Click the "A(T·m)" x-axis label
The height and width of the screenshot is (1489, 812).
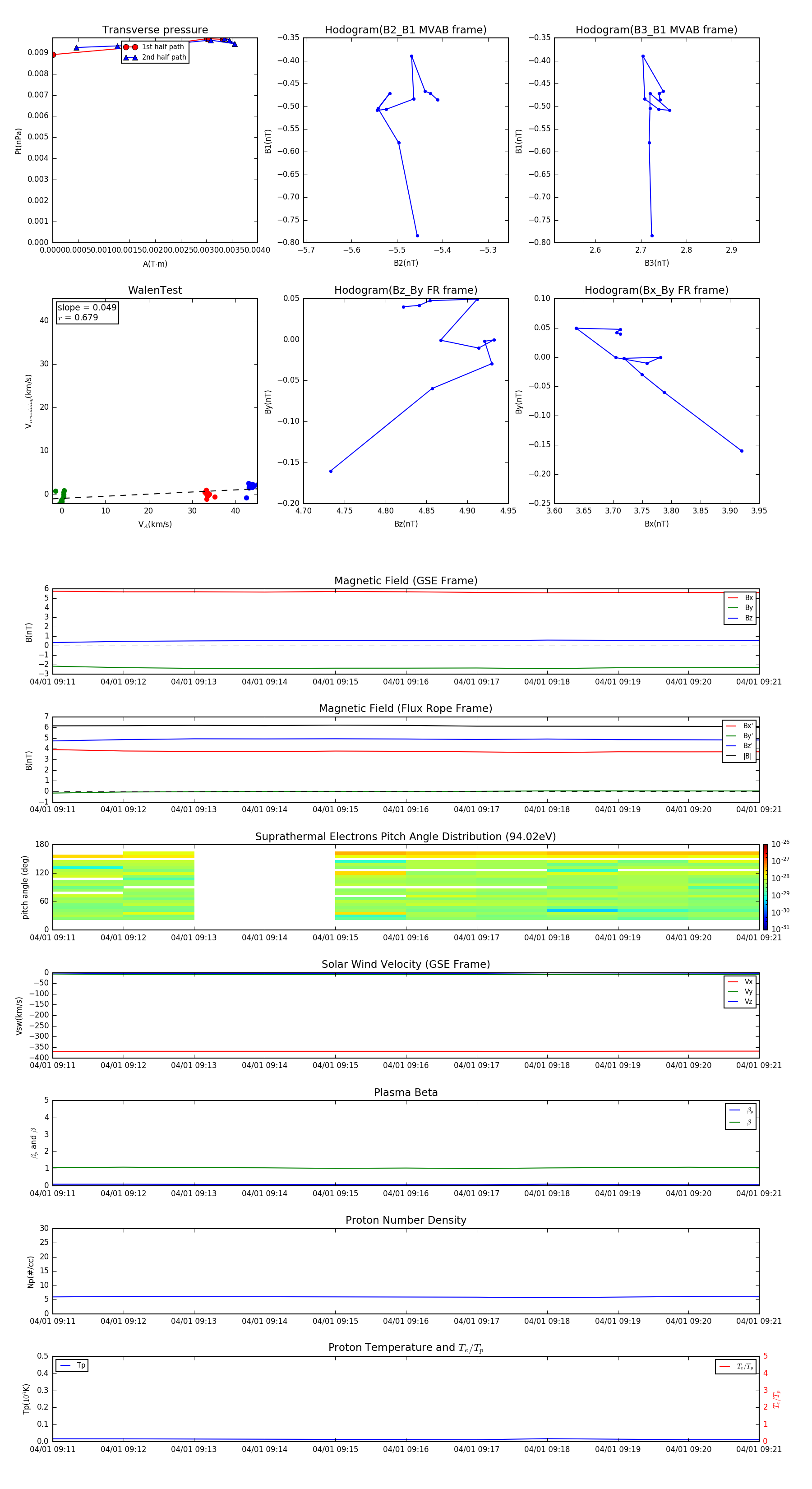(155, 264)
